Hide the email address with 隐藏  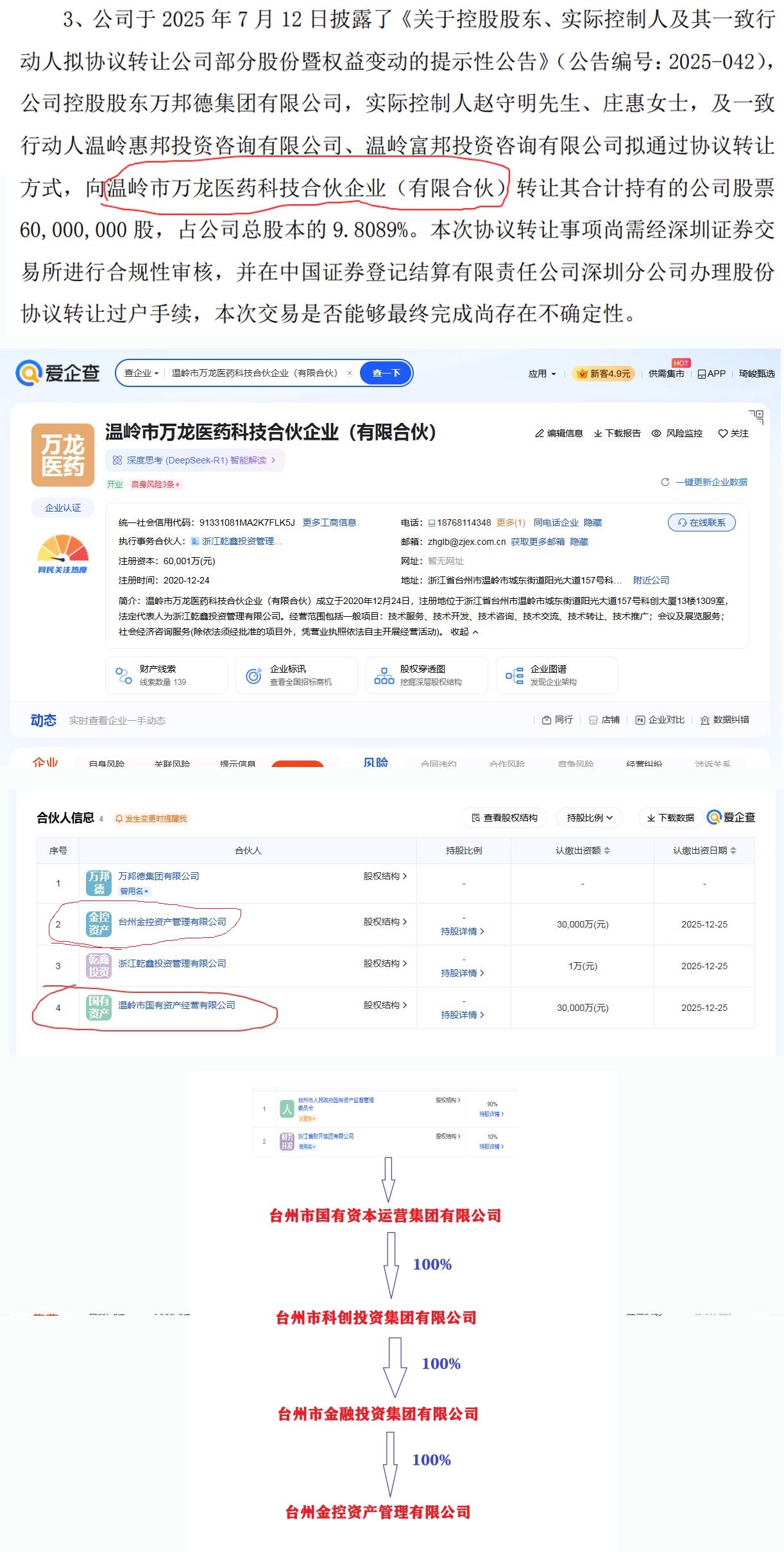(579, 542)
